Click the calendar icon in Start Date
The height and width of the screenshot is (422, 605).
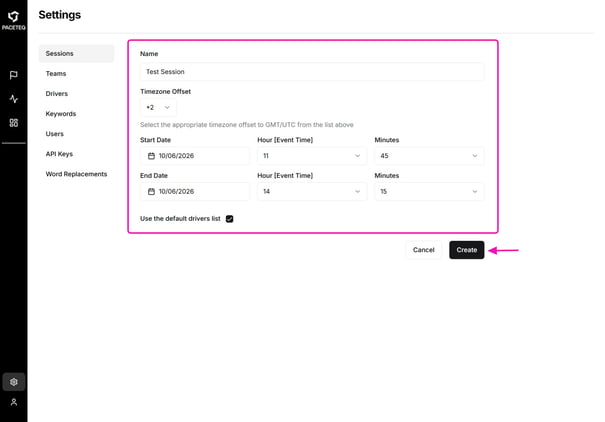[151, 156]
